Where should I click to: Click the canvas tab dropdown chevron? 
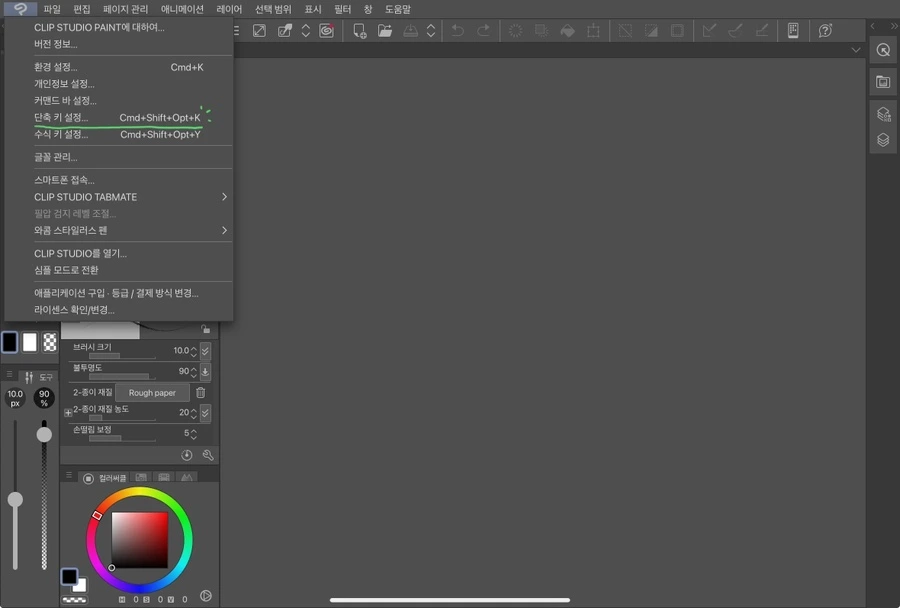pyautogui.click(x=856, y=50)
